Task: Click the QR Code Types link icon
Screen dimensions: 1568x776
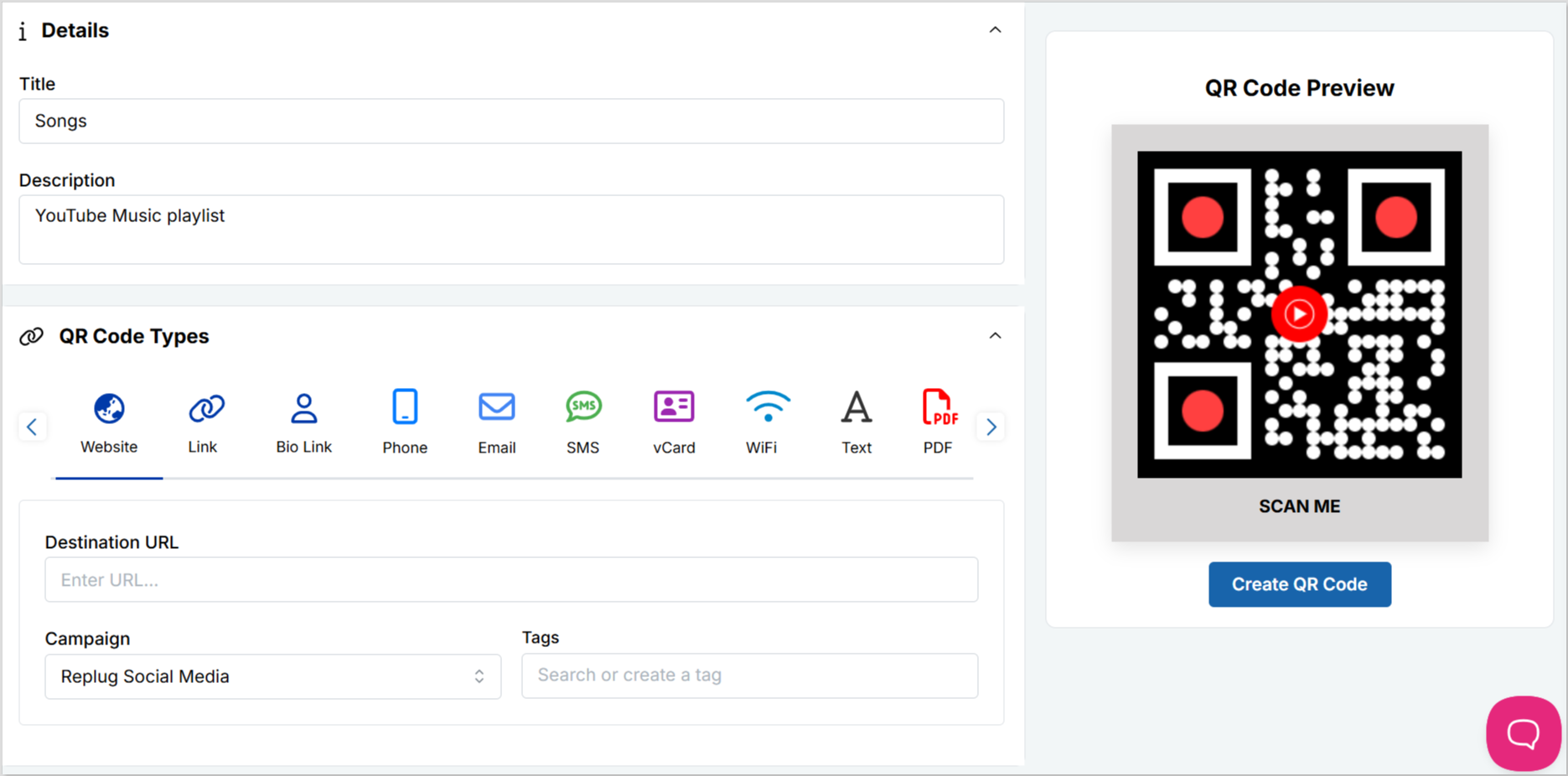Action: coord(32,337)
